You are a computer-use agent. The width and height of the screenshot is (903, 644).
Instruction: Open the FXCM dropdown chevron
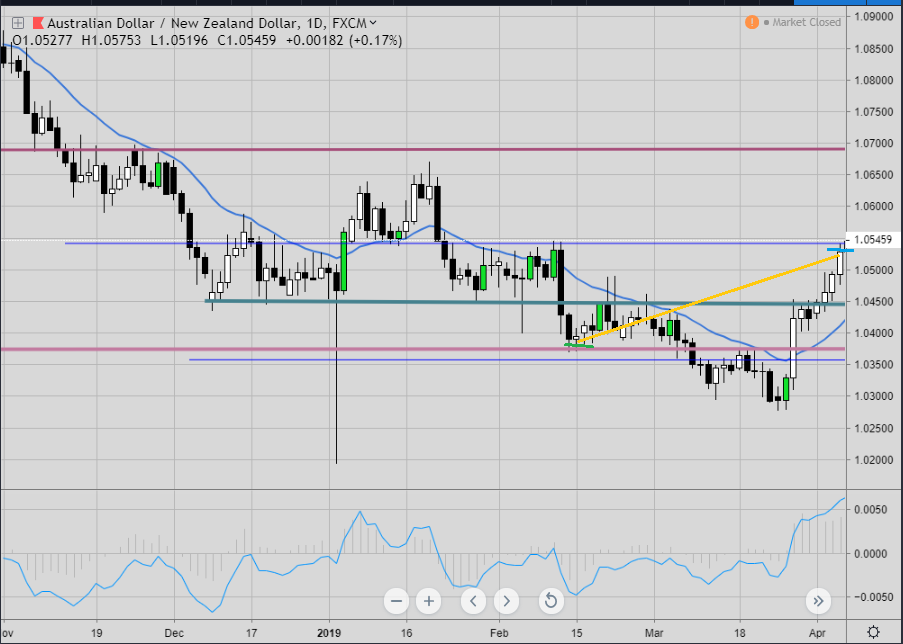click(373, 23)
